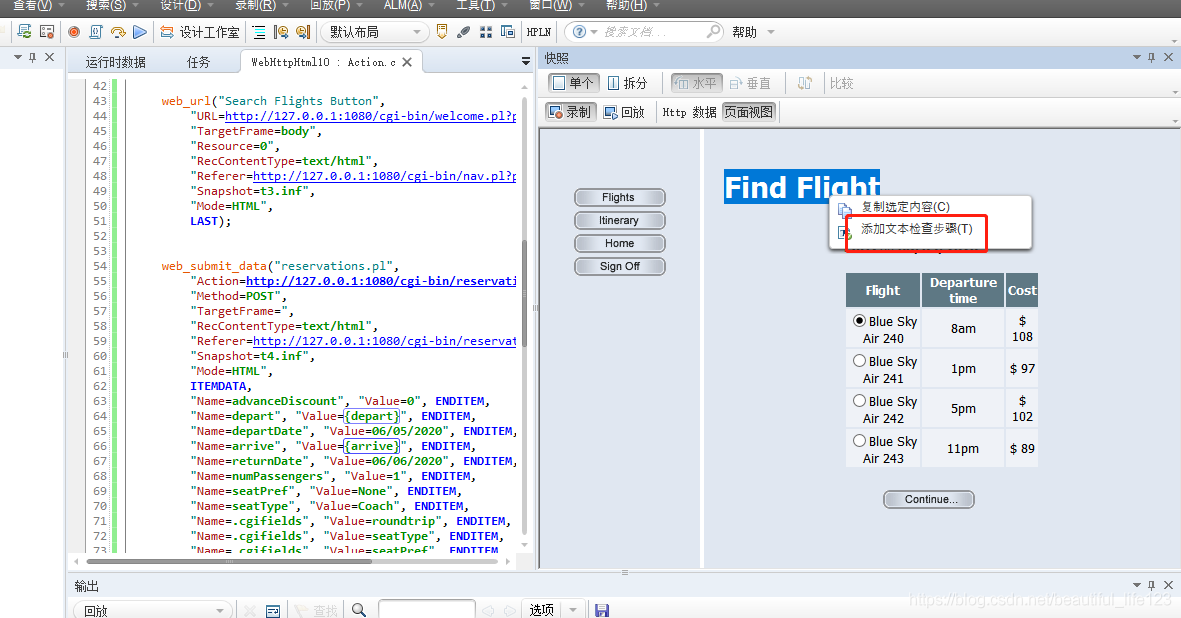Toggle 垂直 vertical split
This screenshot has width=1181, height=618.
(750, 83)
